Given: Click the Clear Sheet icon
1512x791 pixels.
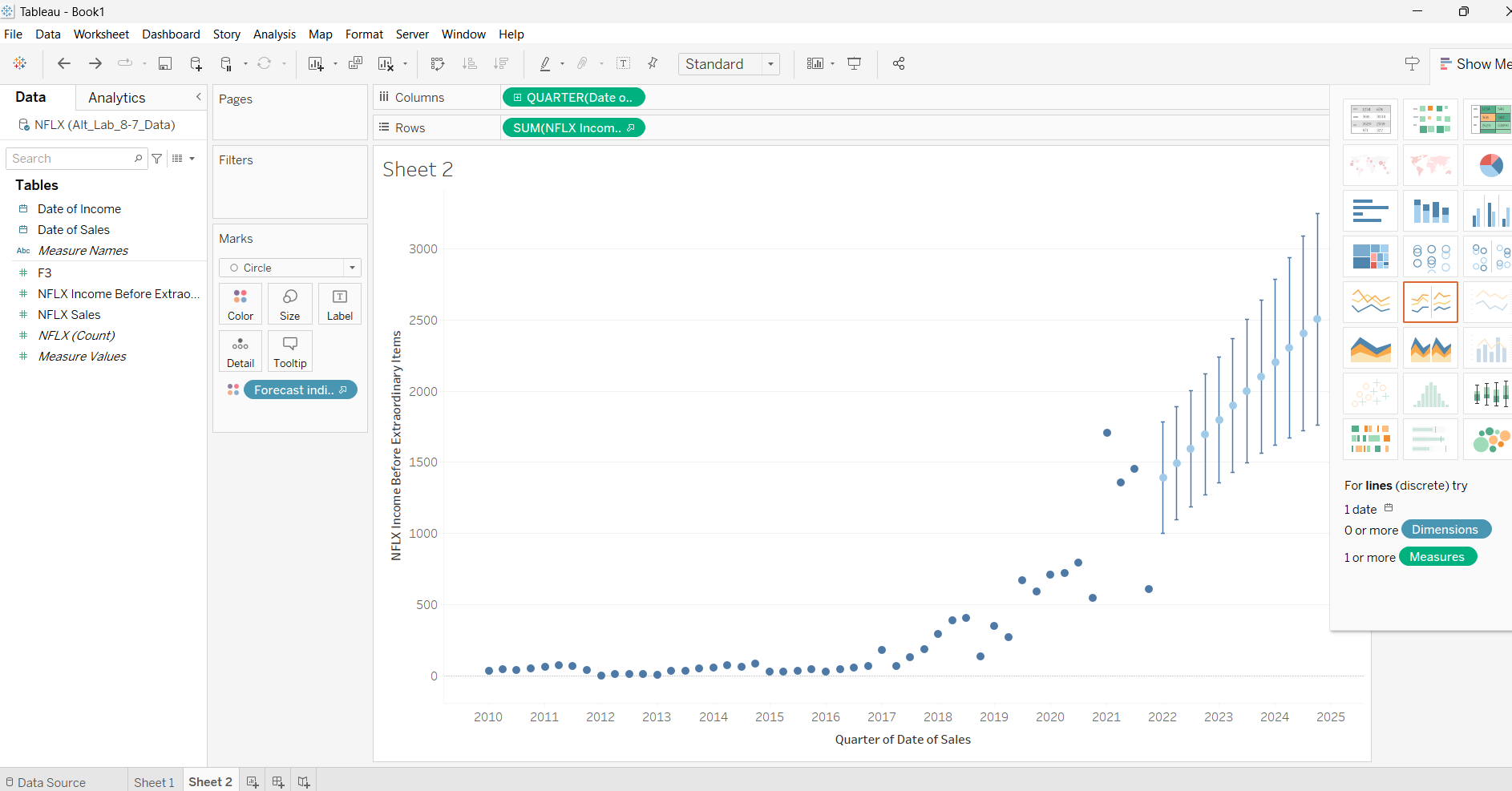Looking at the screenshot, I should click(386, 63).
